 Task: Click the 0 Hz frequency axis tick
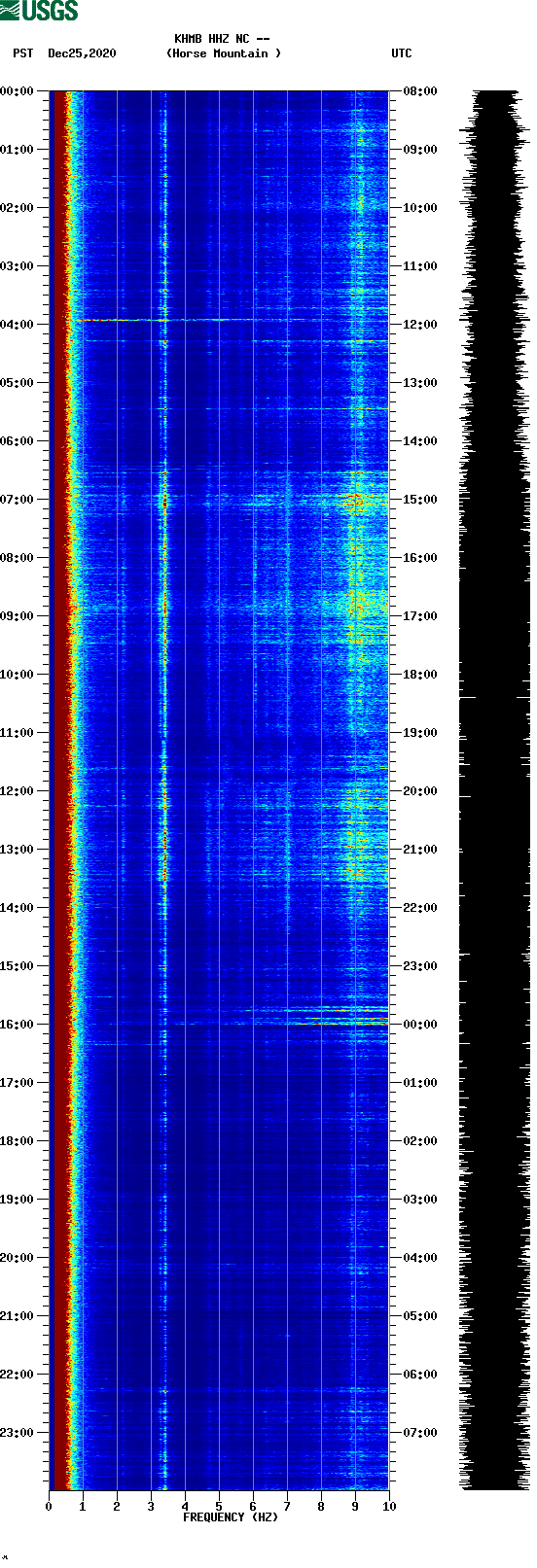point(49,1507)
